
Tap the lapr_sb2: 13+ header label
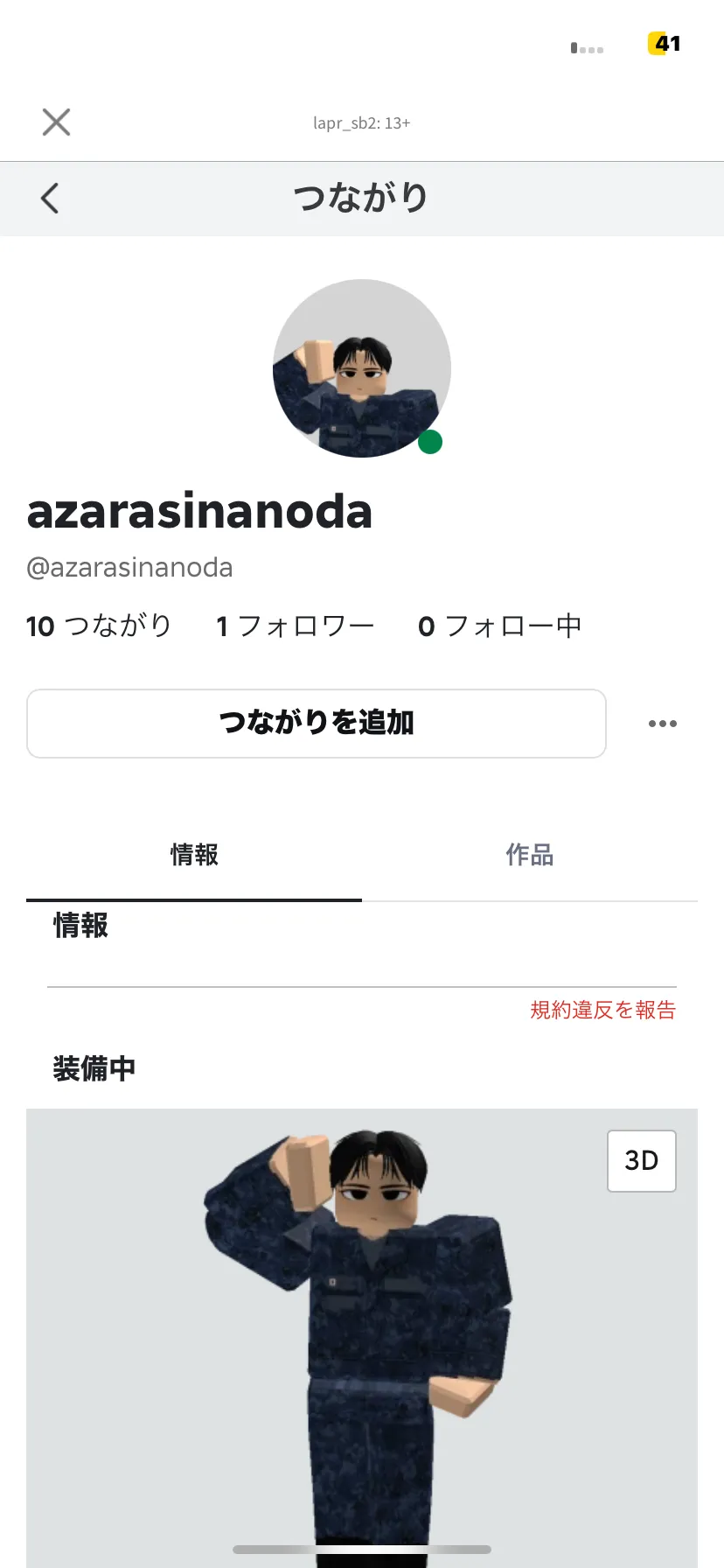362,123
